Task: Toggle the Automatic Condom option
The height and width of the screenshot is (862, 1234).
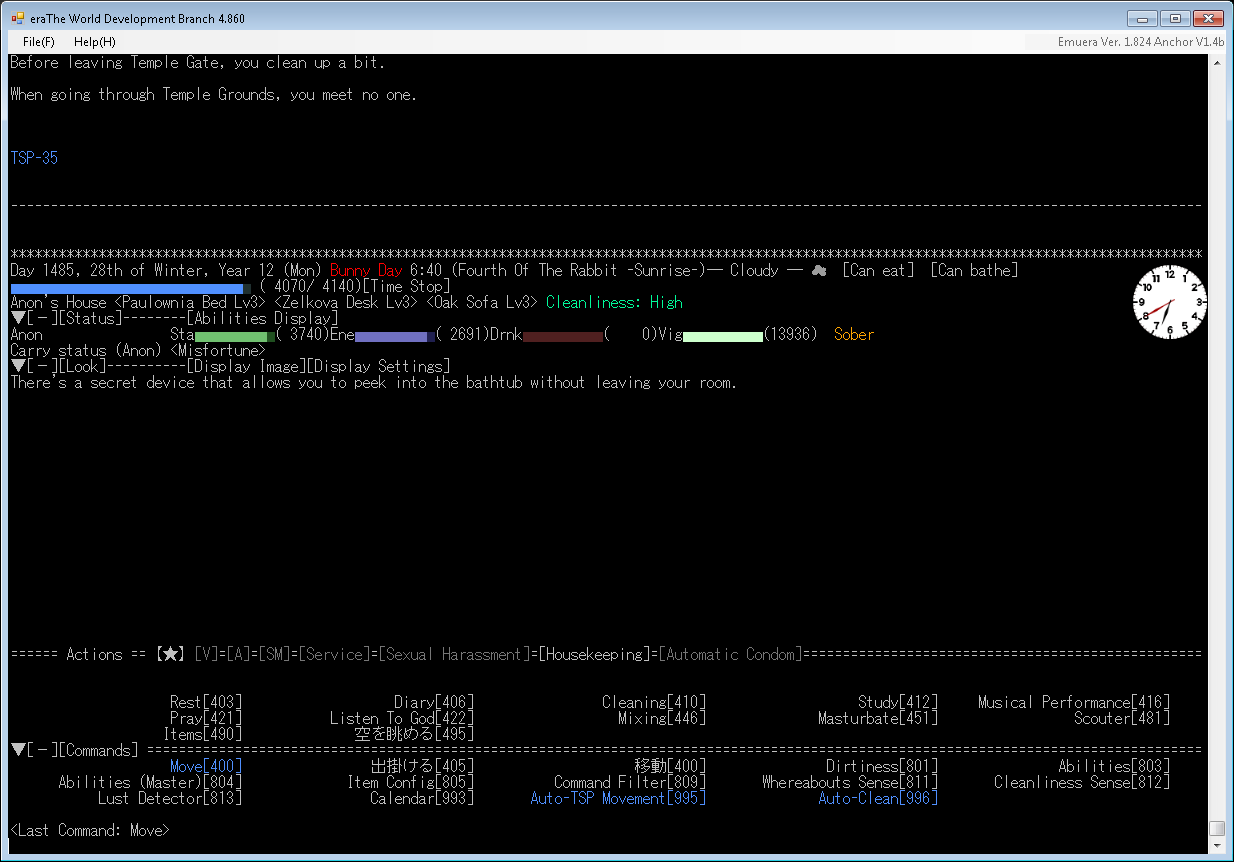Action: click(x=730, y=654)
